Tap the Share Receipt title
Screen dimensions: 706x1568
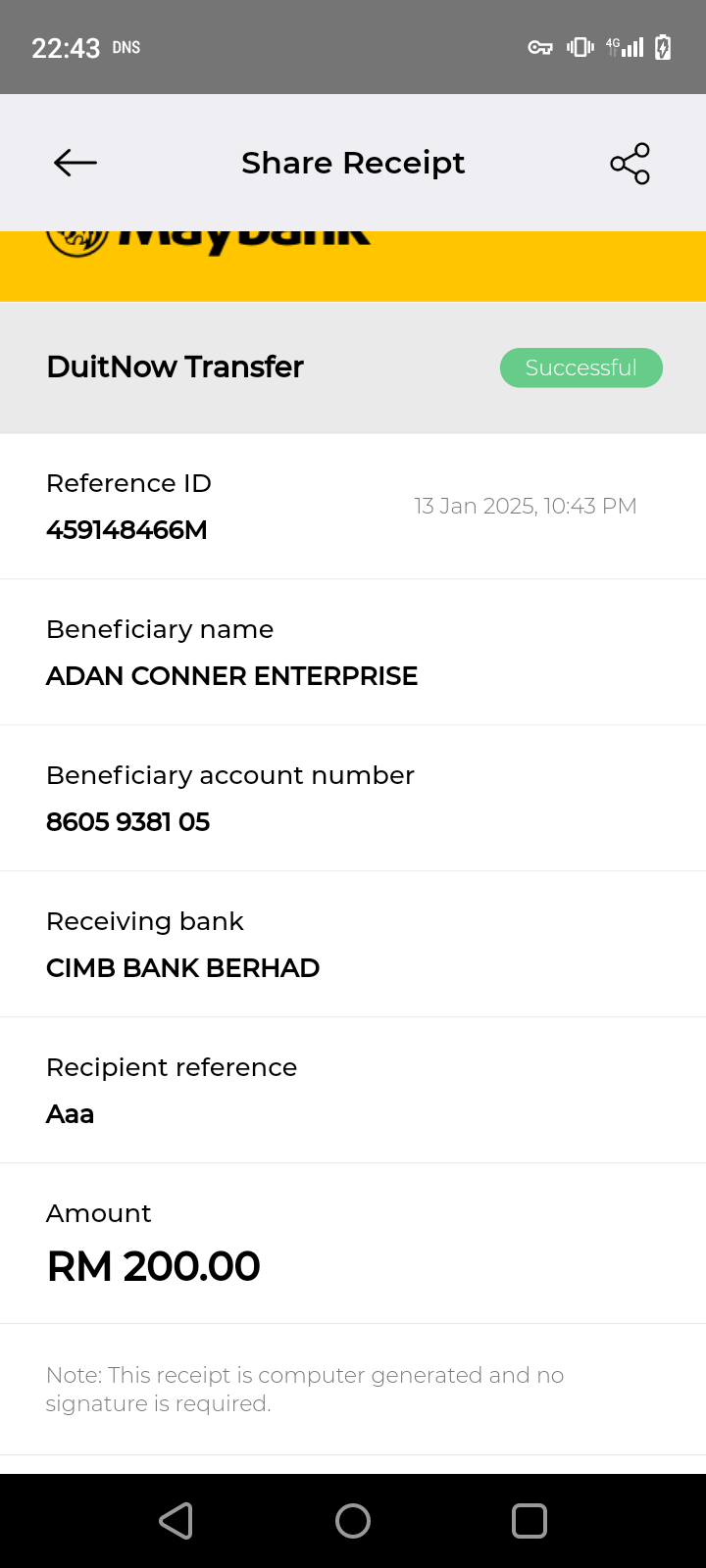(353, 163)
